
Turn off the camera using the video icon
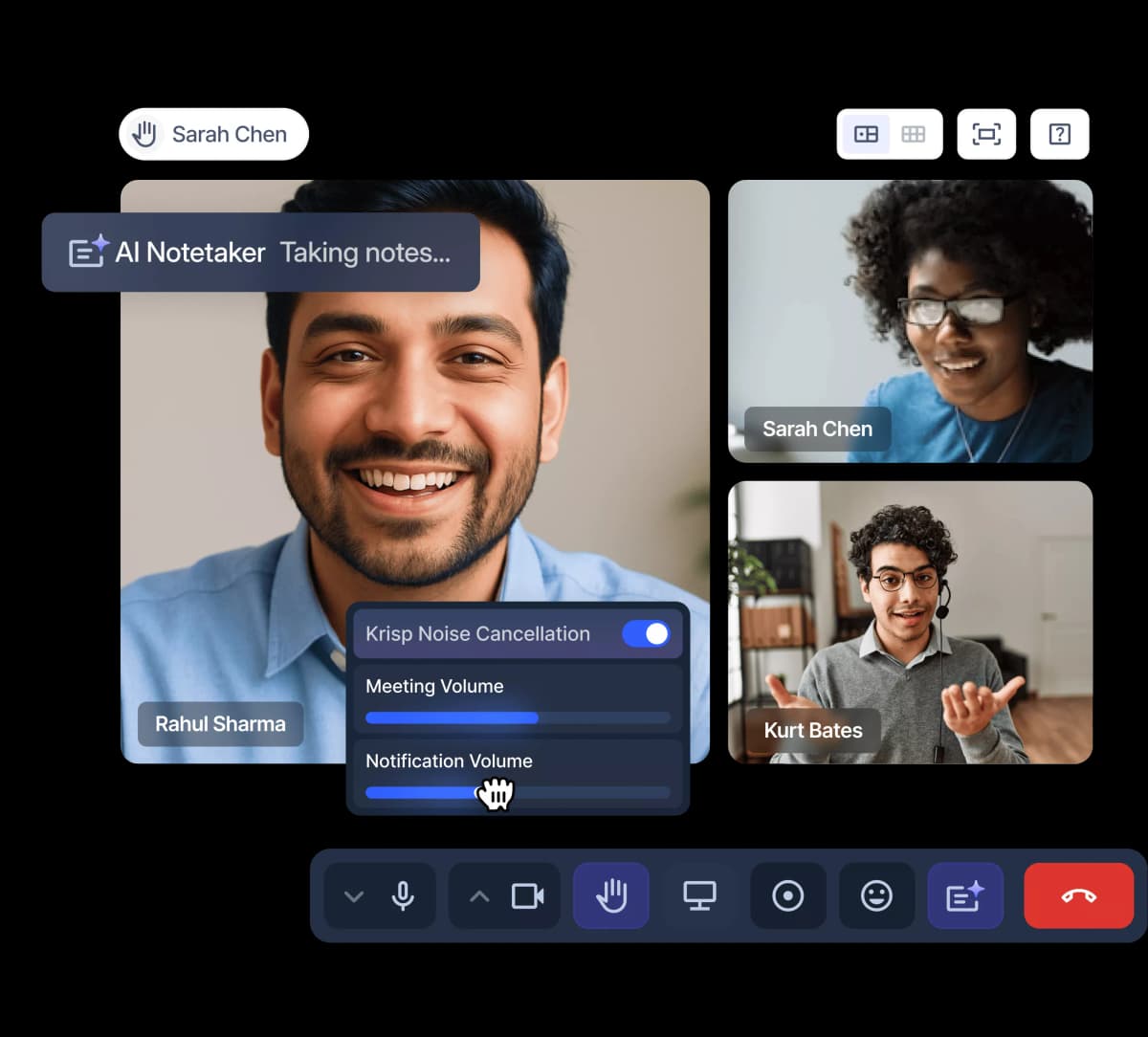(x=527, y=896)
